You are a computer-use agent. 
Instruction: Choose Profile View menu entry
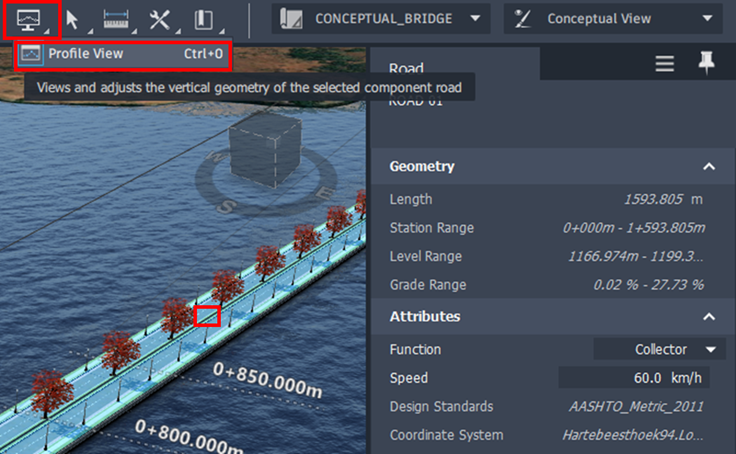click(x=123, y=54)
